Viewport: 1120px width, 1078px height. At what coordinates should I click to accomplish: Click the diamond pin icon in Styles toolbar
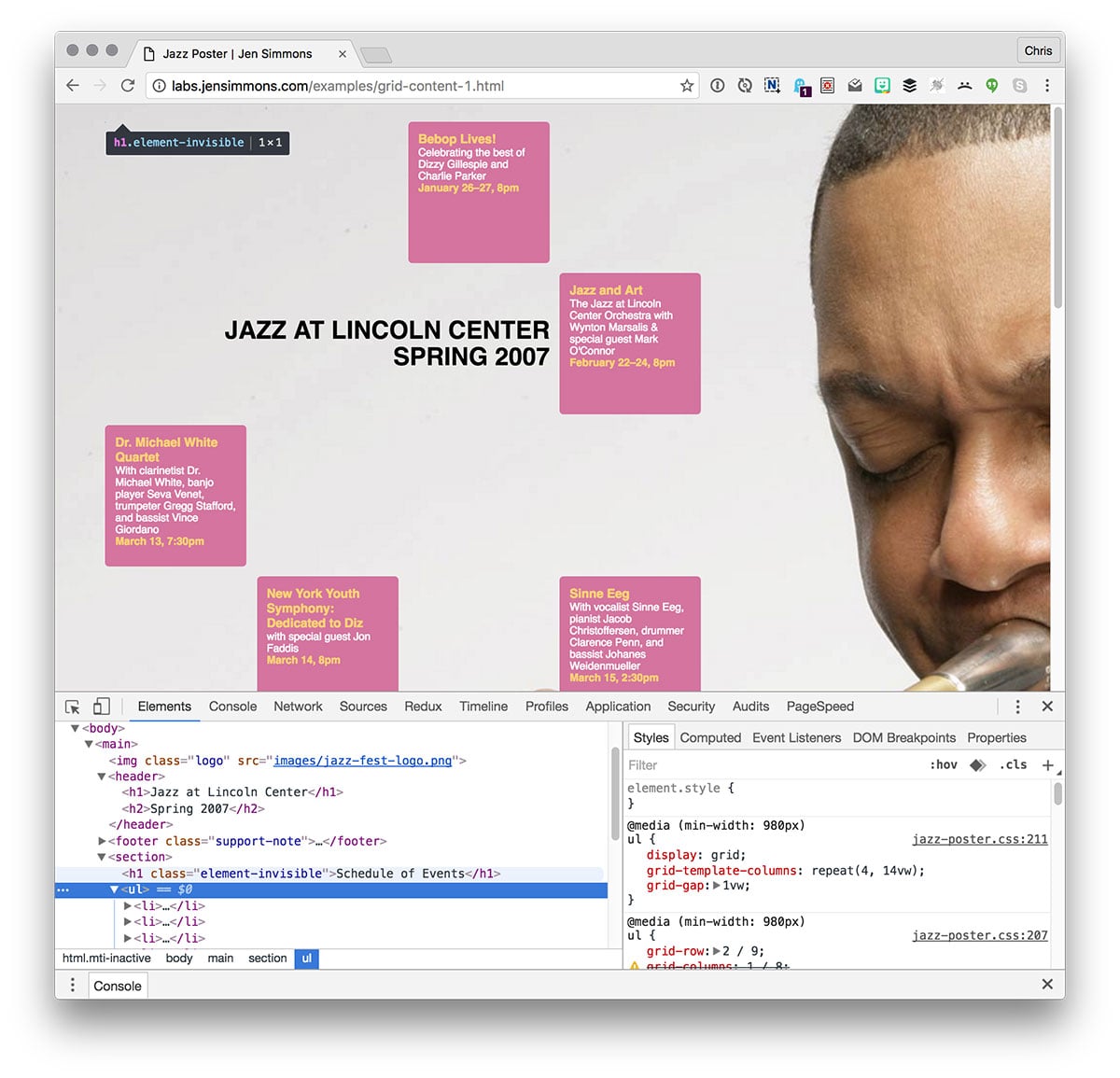tap(978, 765)
